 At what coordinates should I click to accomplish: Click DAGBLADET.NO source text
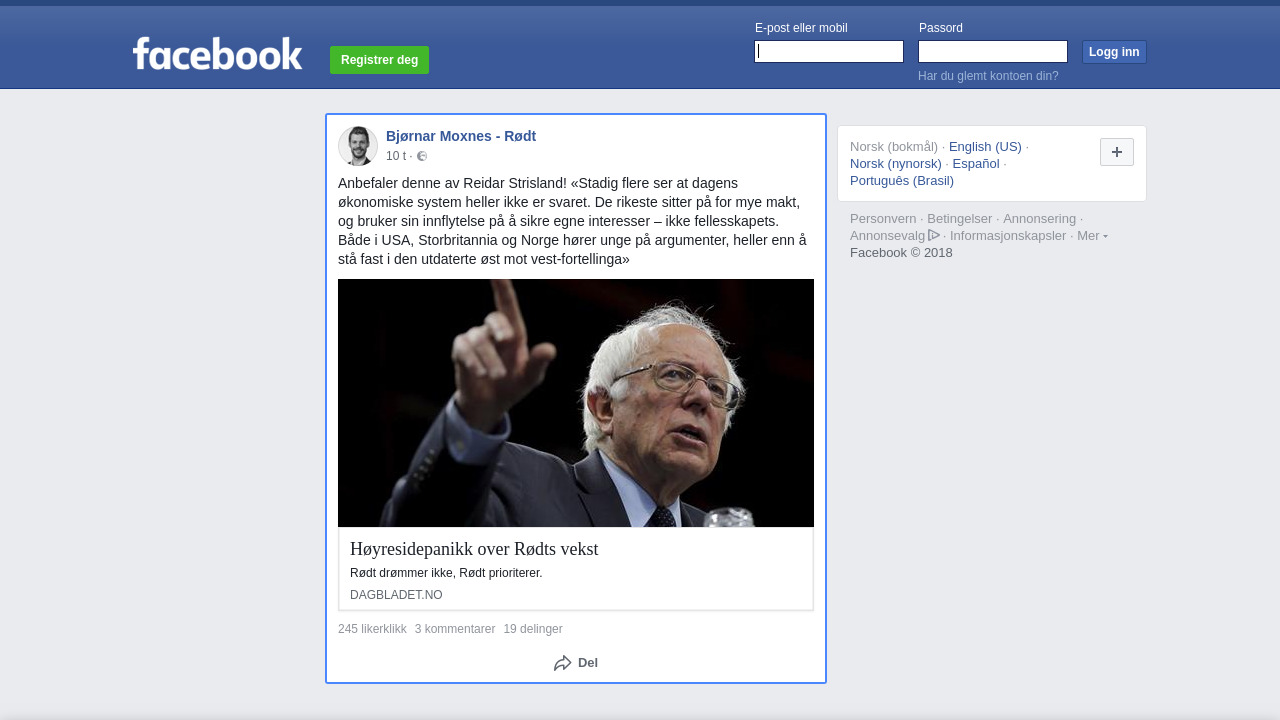tap(396, 595)
